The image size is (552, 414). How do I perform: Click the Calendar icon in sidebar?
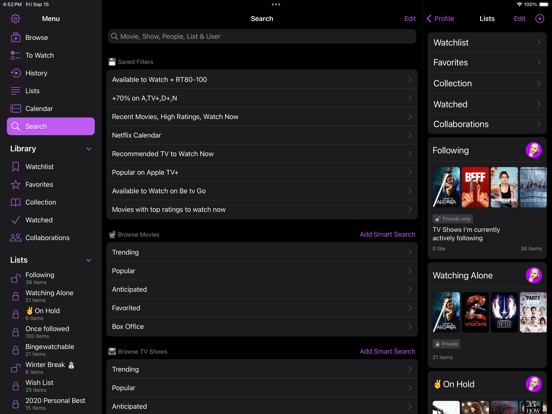coord(15,108)
